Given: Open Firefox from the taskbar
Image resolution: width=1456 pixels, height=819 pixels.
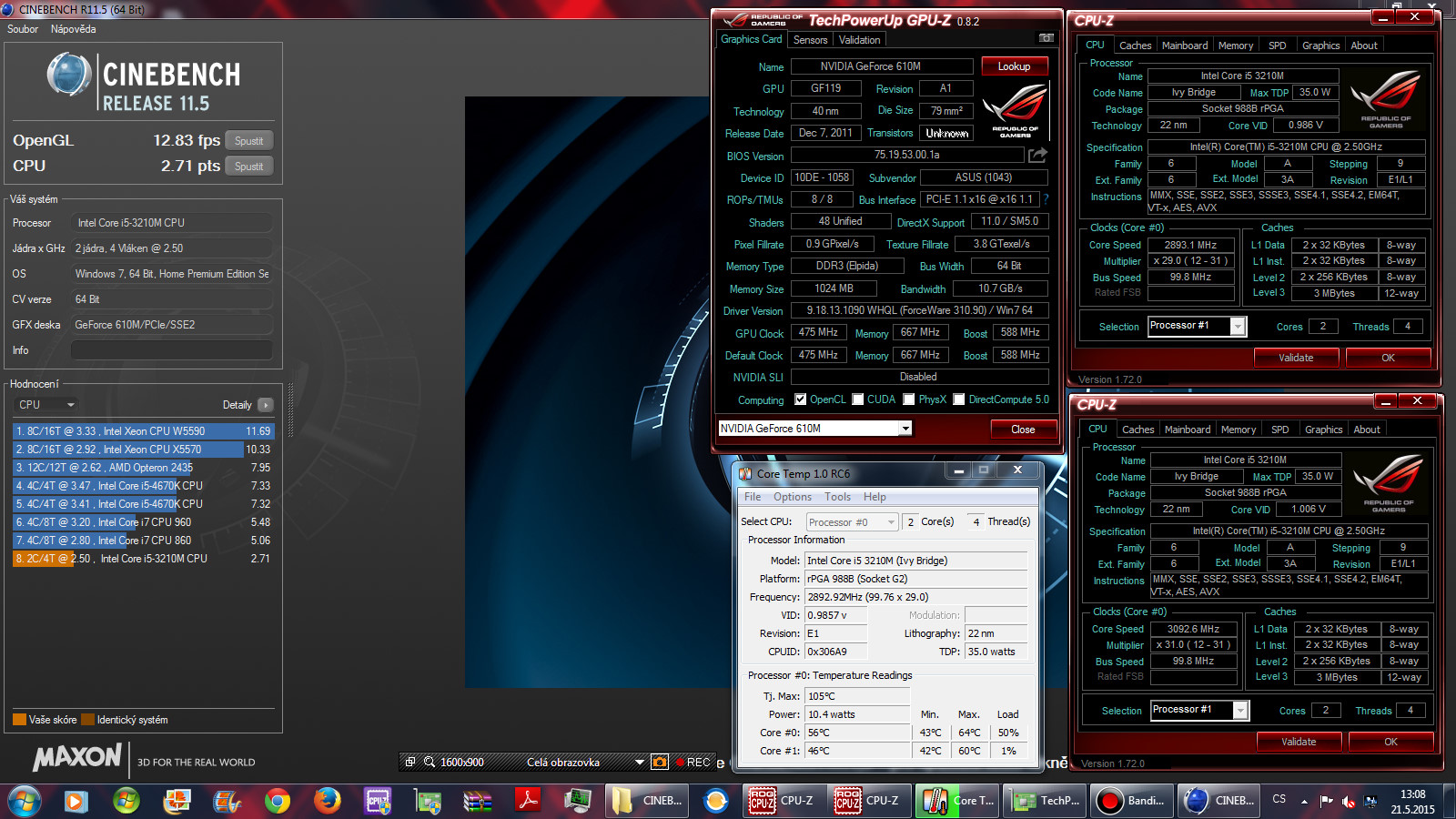Looking at the screenshot, I should (328, 801).
